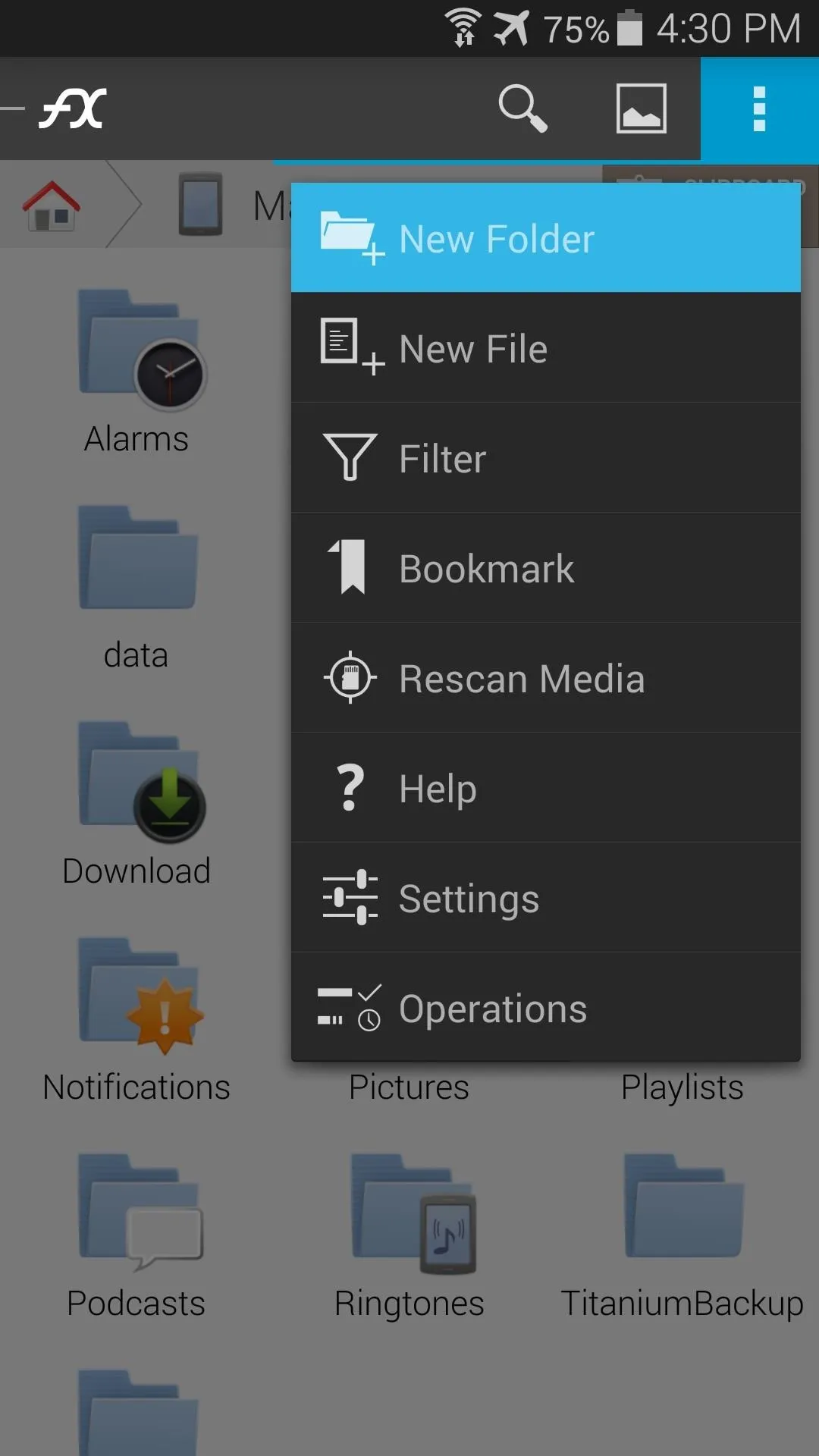Choose Rescan Media
This screenshot has height=1456, width=819.
pos(546,678)
